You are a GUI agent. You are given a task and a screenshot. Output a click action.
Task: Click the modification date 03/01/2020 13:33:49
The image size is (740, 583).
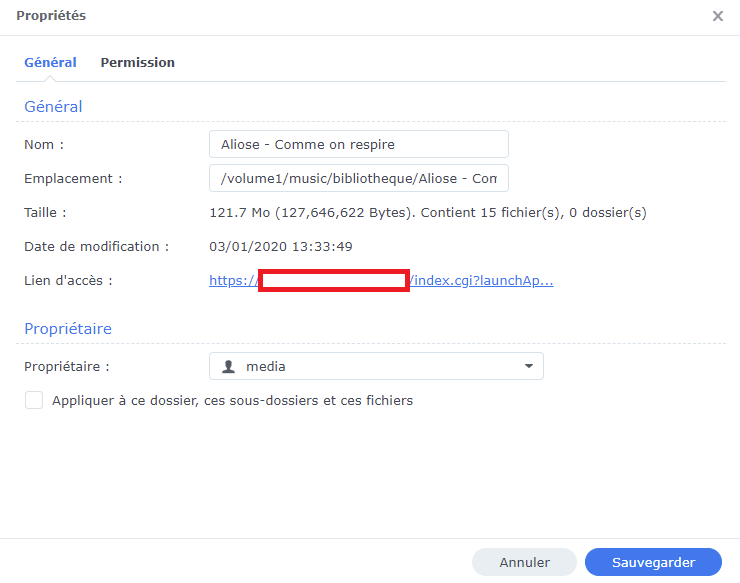(x=280, y=246)
